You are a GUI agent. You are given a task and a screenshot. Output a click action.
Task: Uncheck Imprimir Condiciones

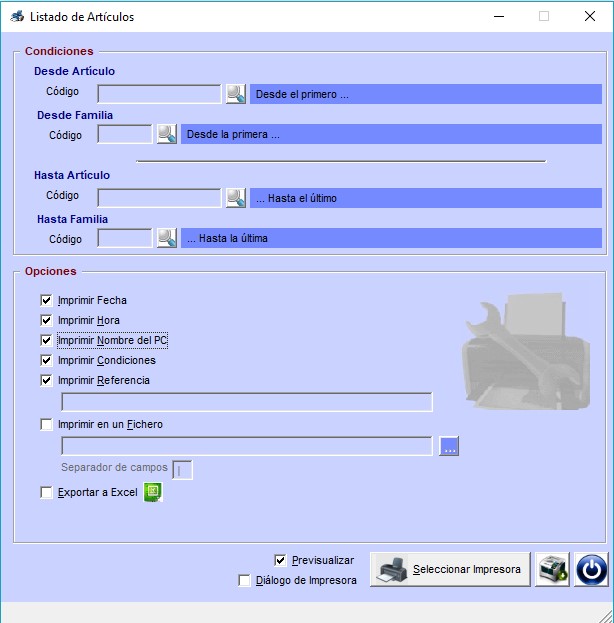[x=46, y=360]
